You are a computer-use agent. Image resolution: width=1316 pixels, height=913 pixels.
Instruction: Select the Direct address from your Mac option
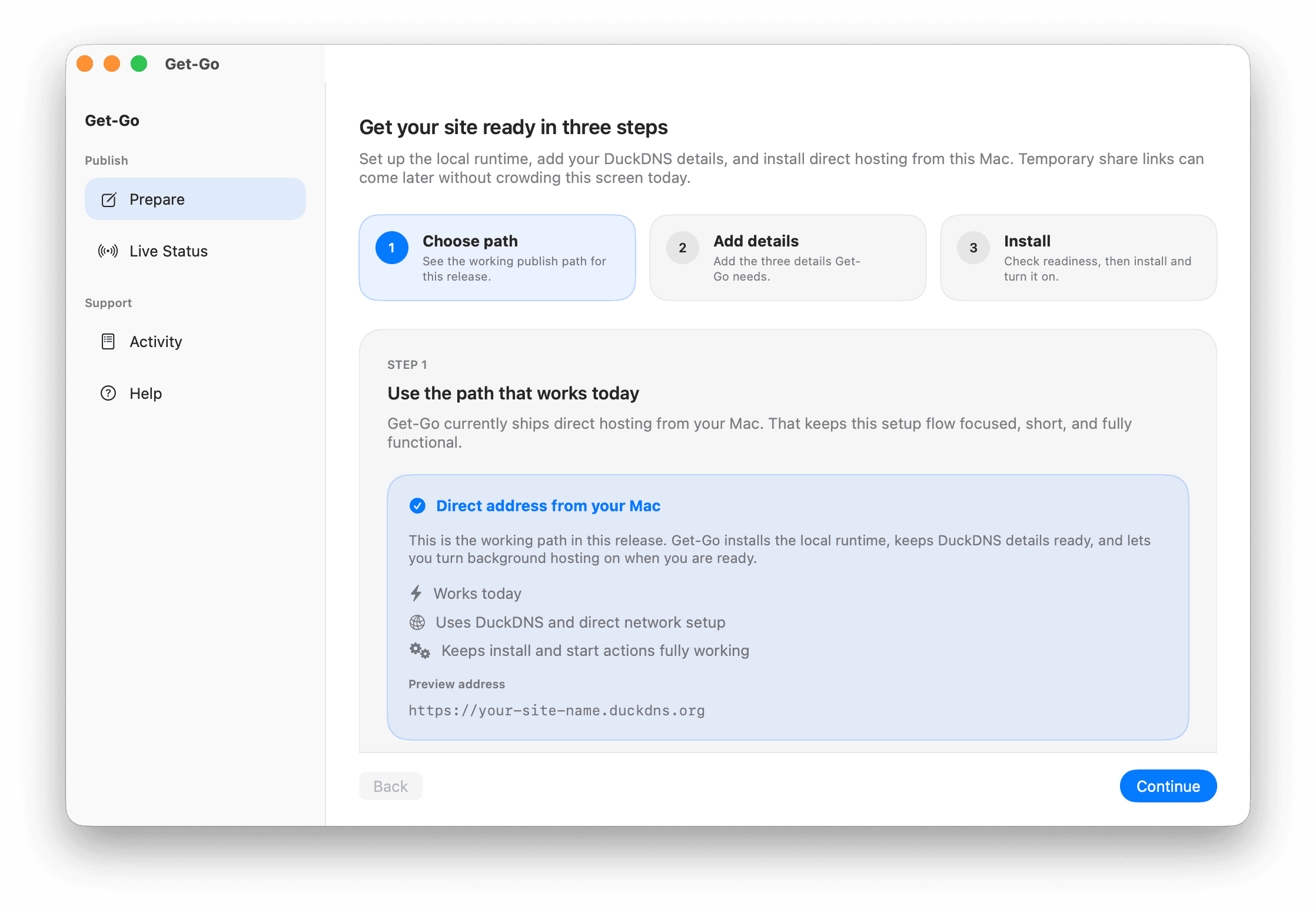[788, 607]
